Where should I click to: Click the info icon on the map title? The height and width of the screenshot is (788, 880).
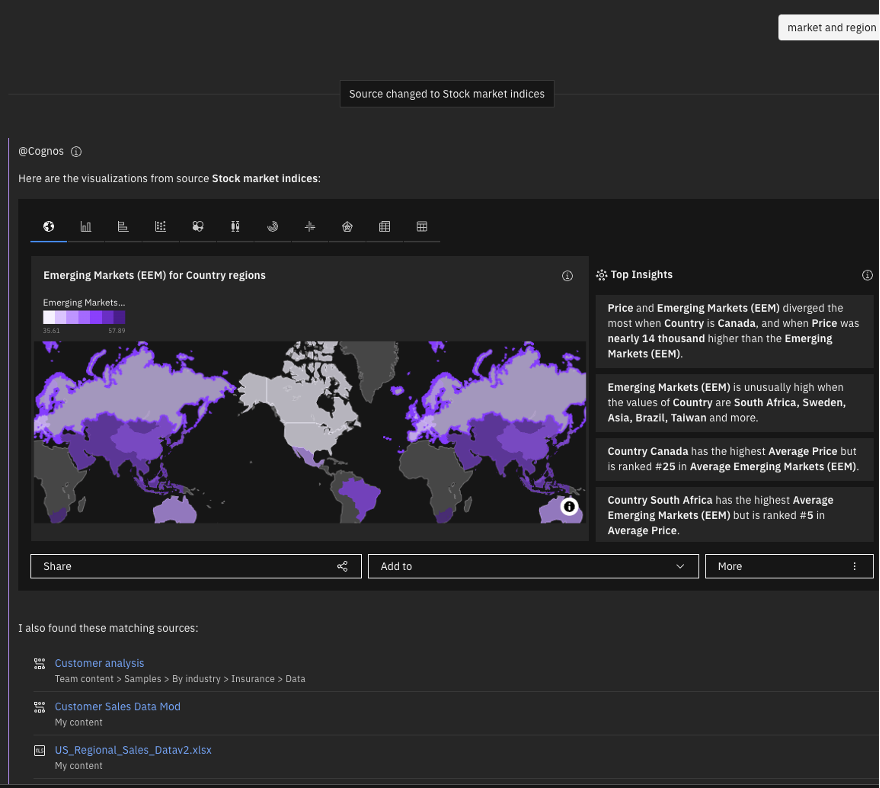point(567,276)
